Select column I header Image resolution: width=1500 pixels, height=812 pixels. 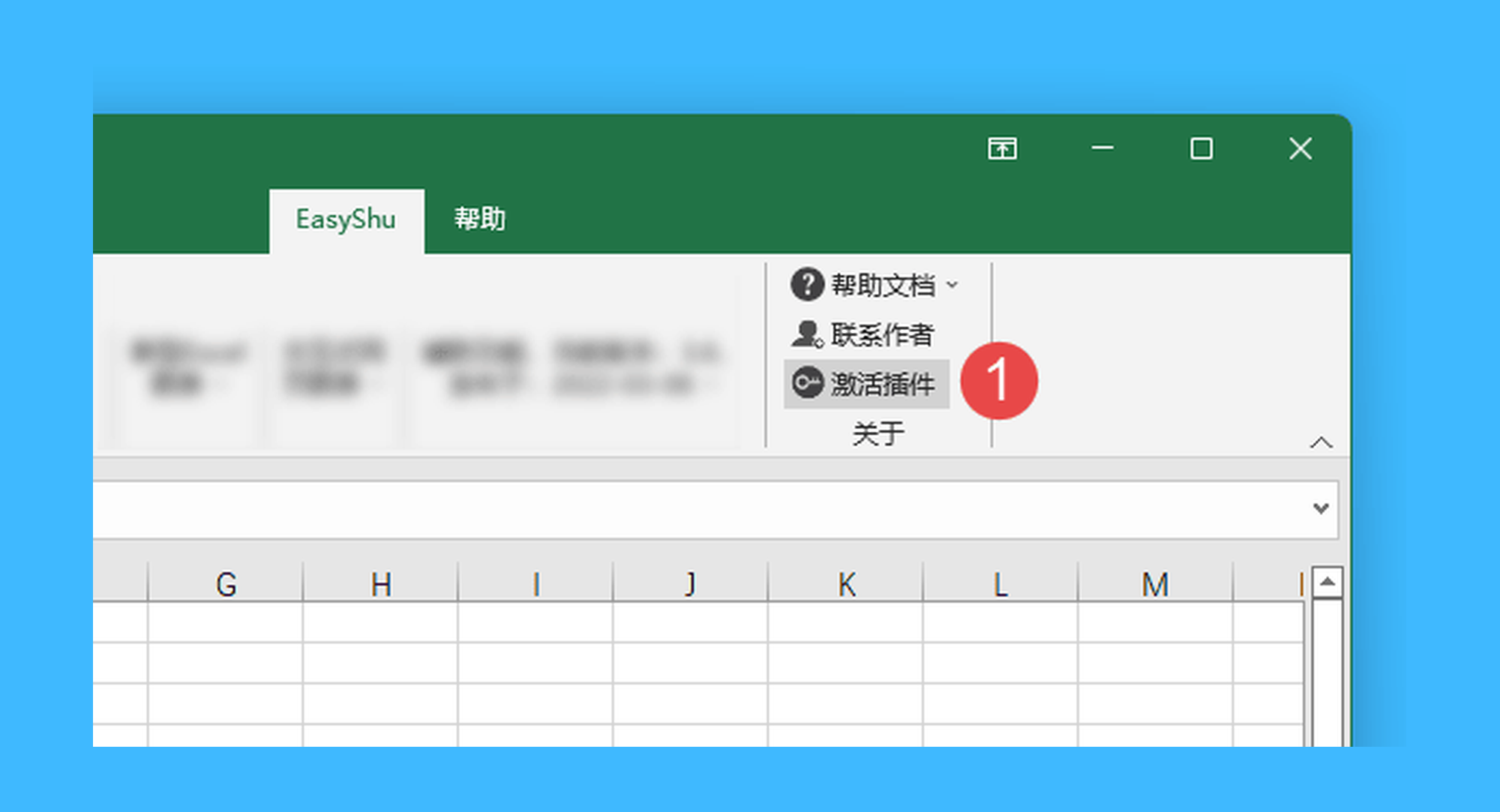[x=535, y=583]
